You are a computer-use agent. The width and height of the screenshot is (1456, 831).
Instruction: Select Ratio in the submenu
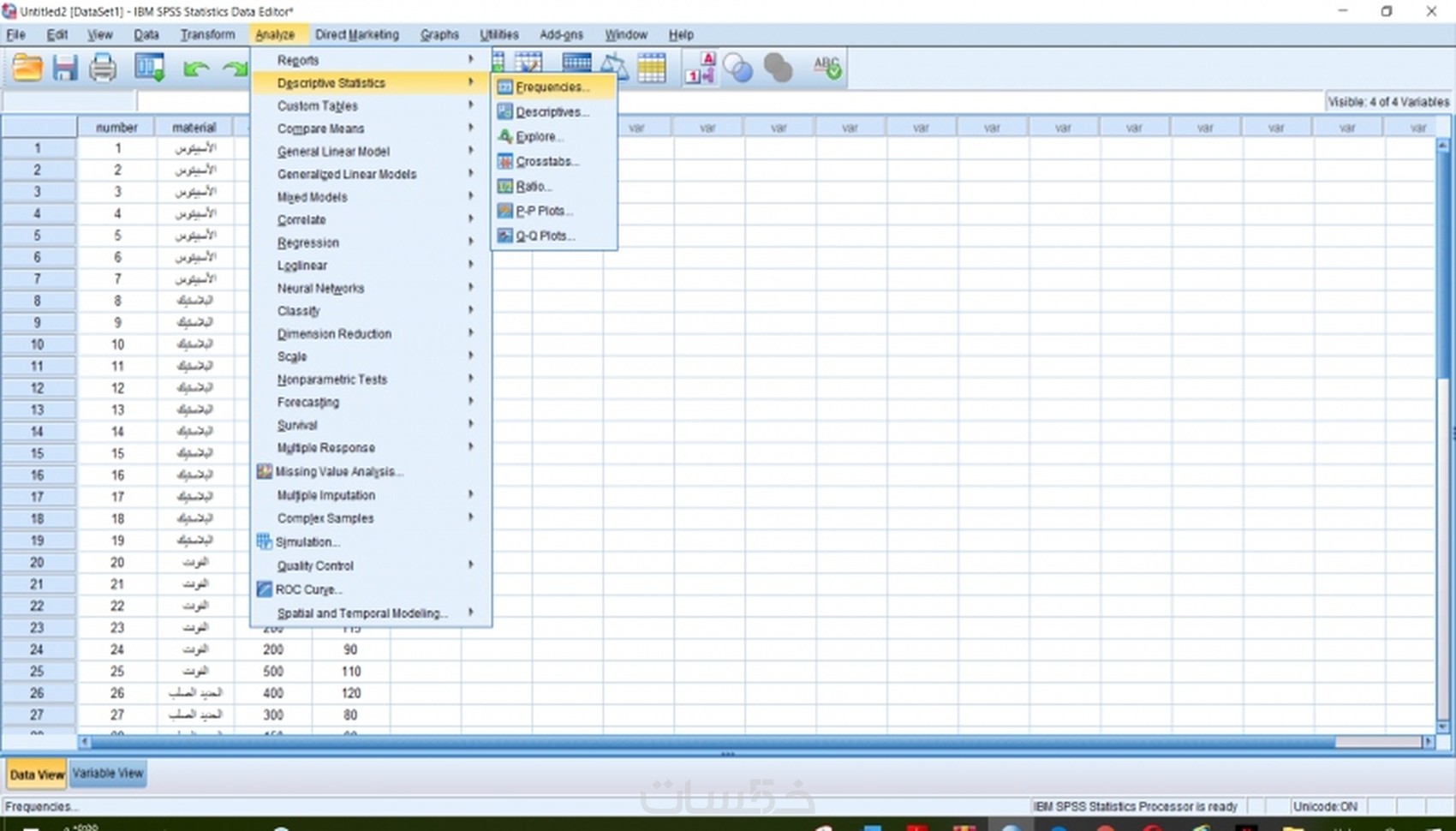pyautogui.click(x=553, y=187)
